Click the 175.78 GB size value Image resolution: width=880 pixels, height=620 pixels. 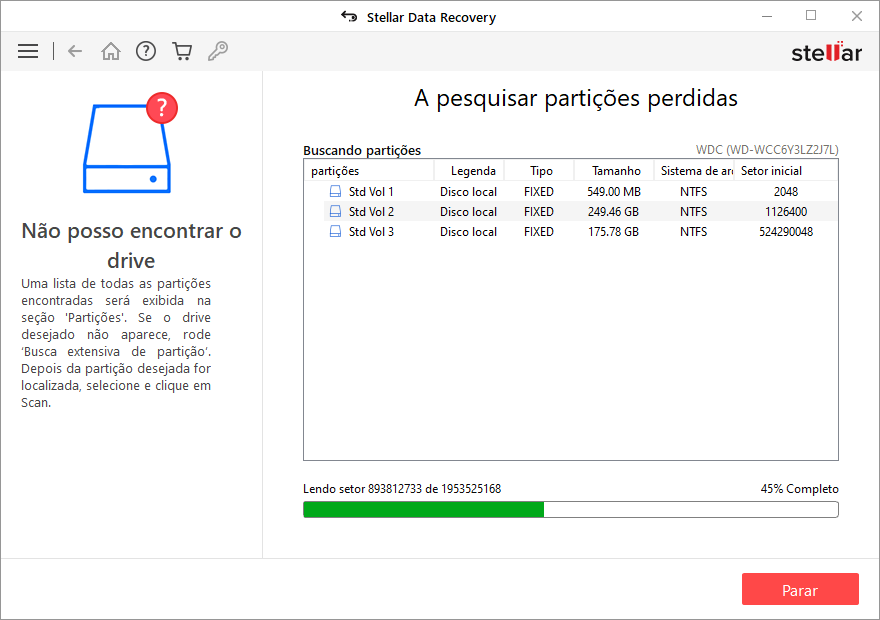[x=613, y=232]
